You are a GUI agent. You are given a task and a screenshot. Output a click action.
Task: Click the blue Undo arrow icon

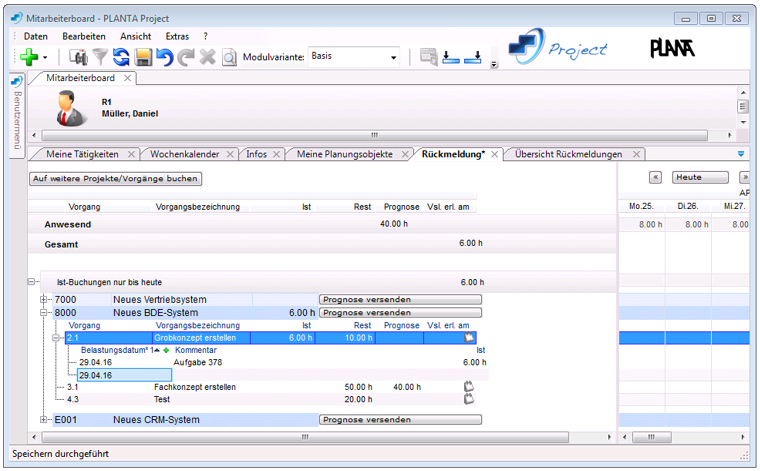pyautogui.click(x=164, y=57)
